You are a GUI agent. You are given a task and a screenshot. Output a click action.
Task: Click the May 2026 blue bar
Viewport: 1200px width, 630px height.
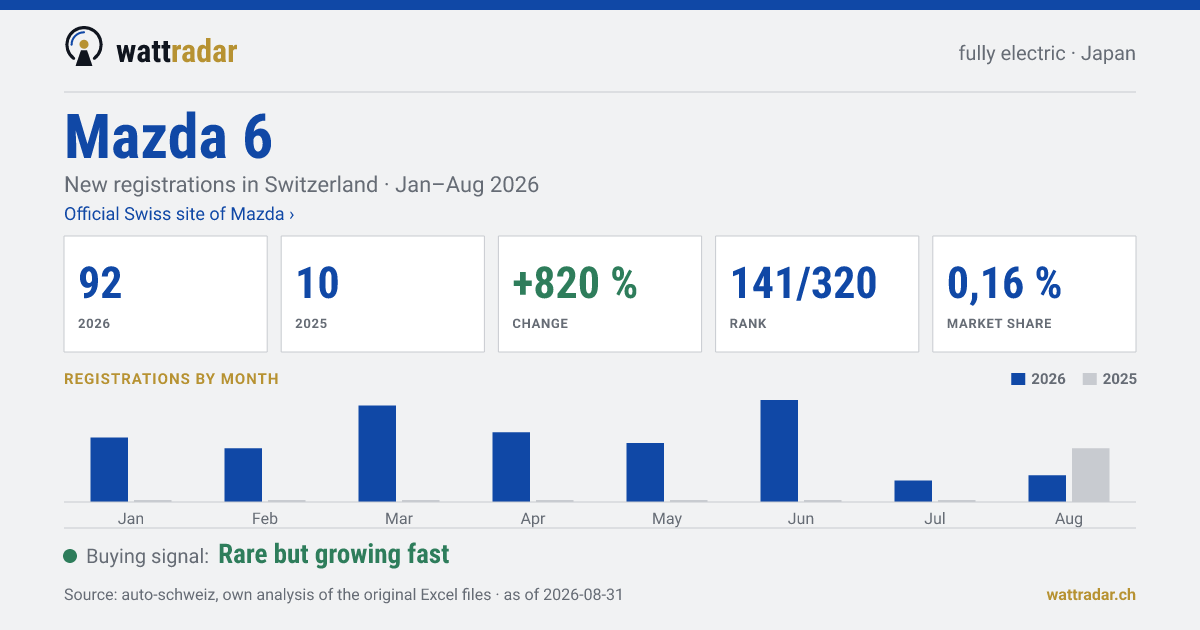coord(645,472)
